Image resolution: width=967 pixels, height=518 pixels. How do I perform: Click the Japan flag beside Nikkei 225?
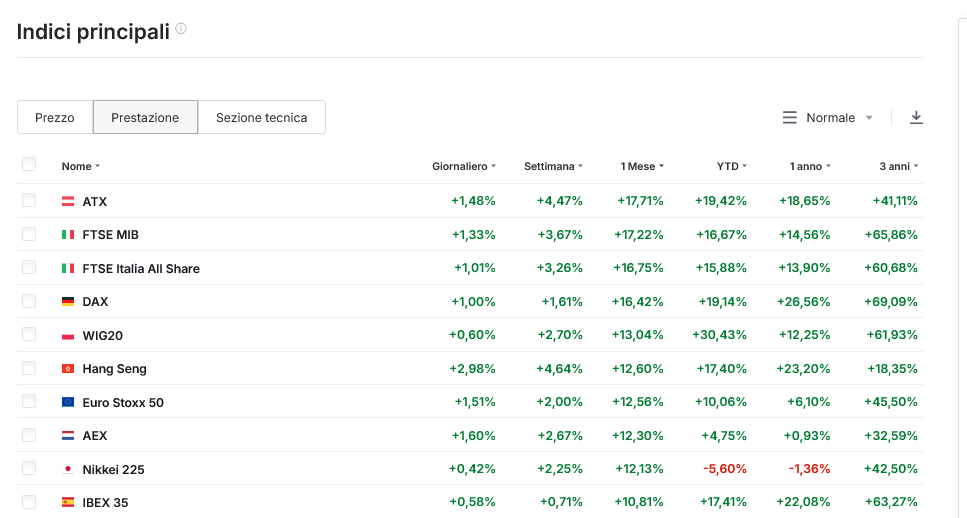68,469
